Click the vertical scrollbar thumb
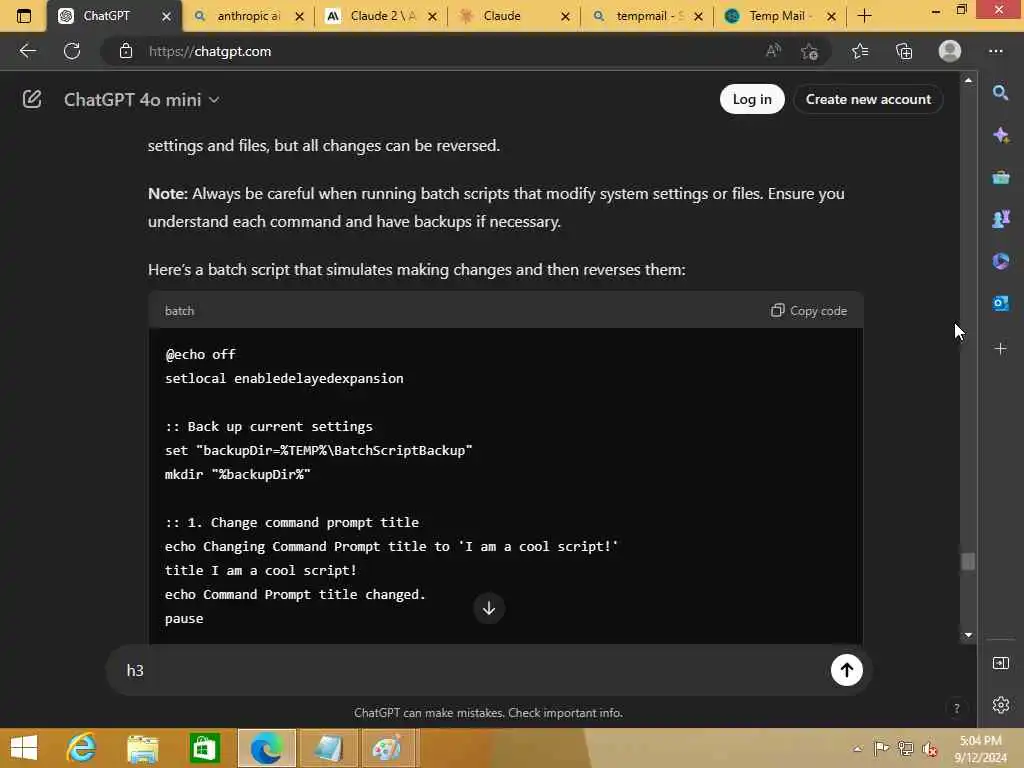 (x=968, y=562)
